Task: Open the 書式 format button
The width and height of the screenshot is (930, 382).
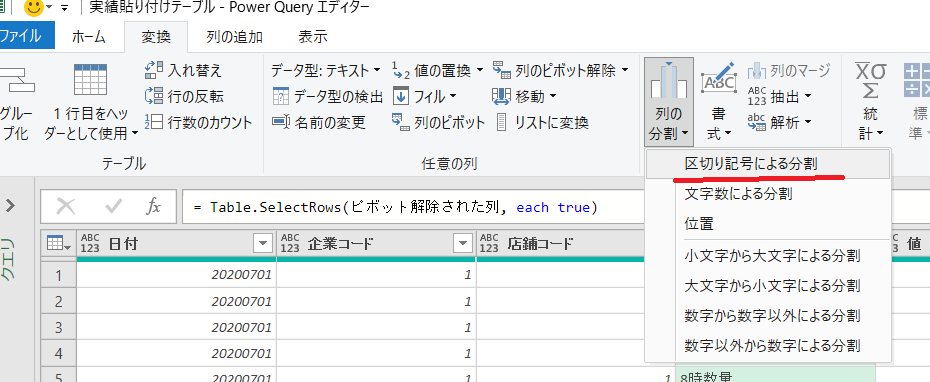Action: [719, 102]
